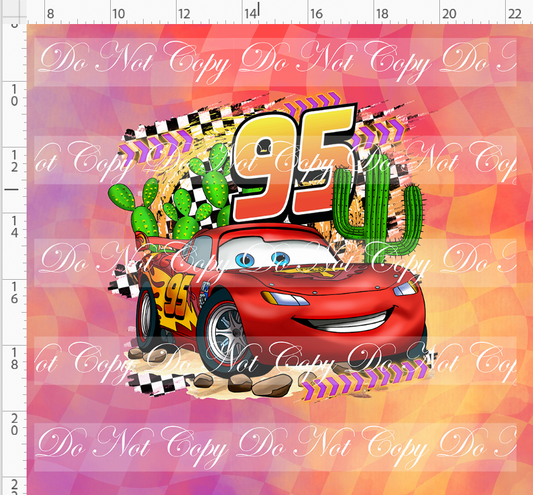The height and width of the screenshot is (495, 533).
Task: Click the 18 mark on vertical ruler
Action: [x=14, y=359]
